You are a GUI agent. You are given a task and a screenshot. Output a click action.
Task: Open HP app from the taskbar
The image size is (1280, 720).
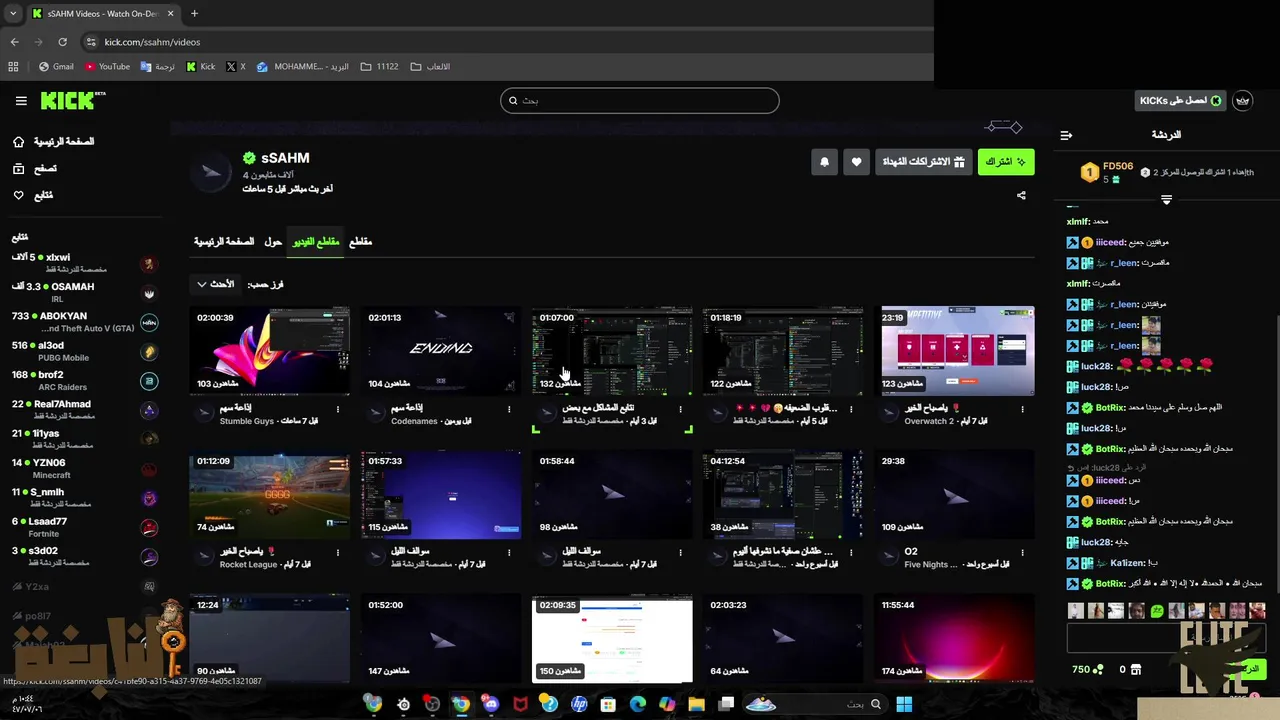(x=579, y=704)
